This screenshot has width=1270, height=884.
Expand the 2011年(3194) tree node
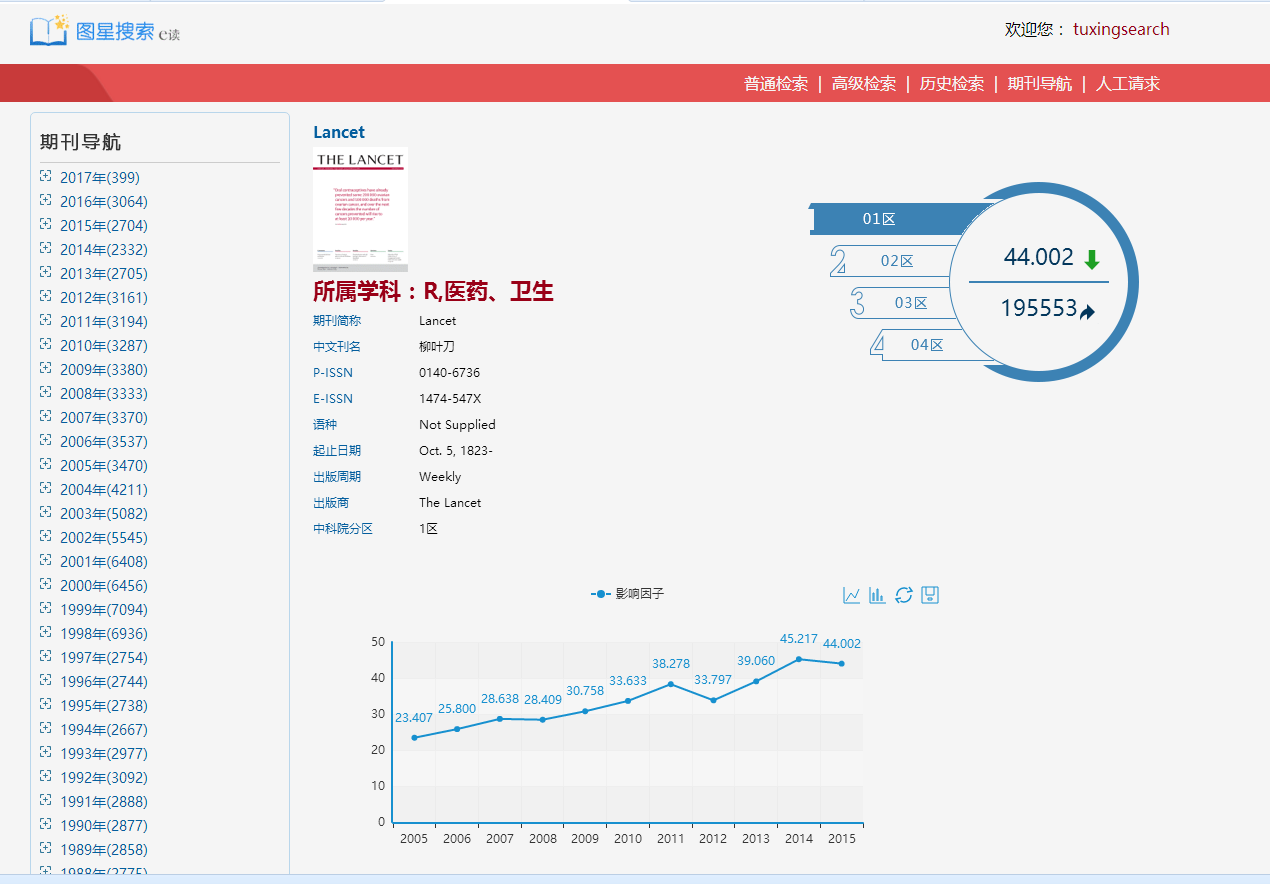[45, 320]
